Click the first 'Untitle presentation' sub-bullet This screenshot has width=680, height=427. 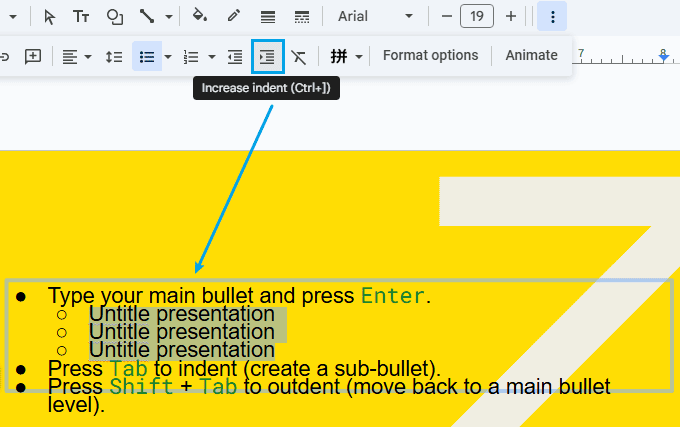(x=182, y=314)
